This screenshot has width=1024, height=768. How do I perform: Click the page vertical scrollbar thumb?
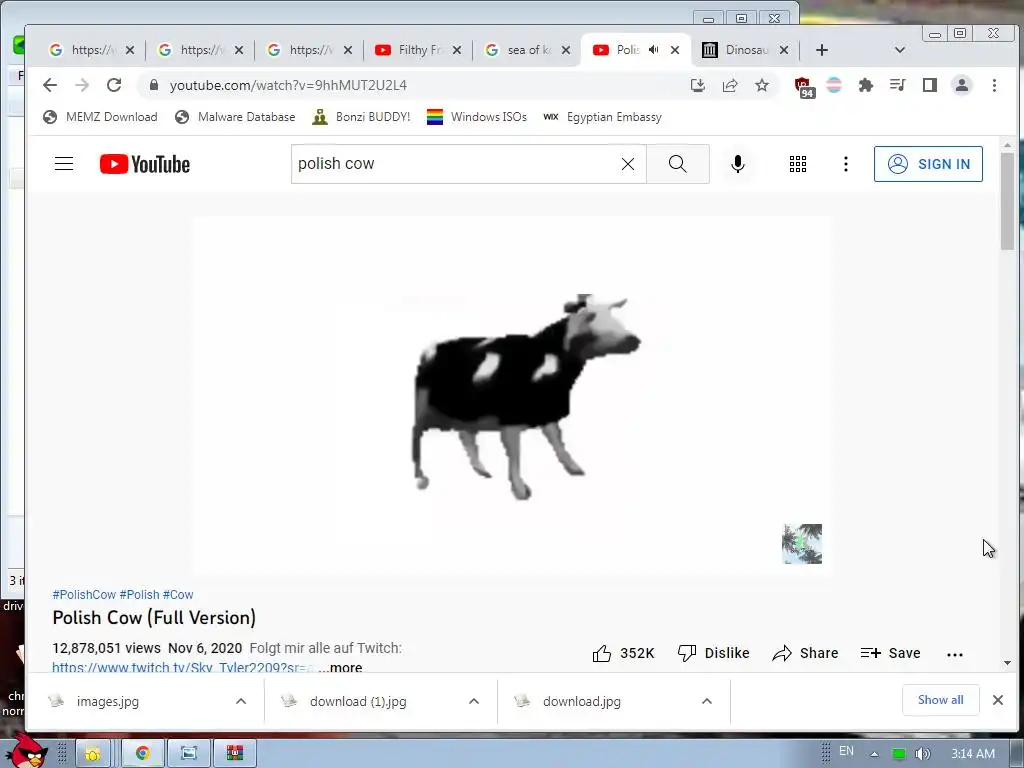click(1007, 200)
